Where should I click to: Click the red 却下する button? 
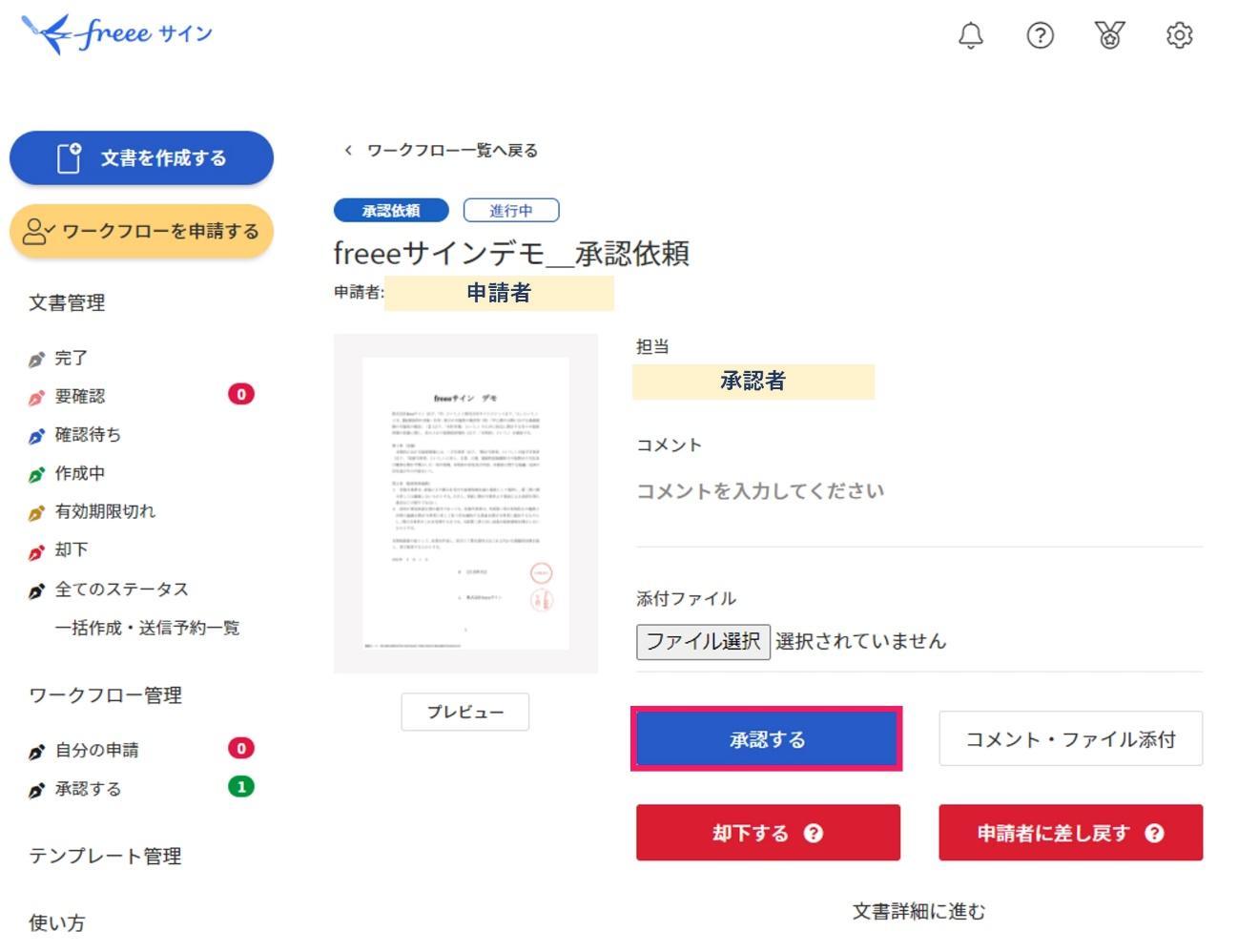click(x=768, y=833)
